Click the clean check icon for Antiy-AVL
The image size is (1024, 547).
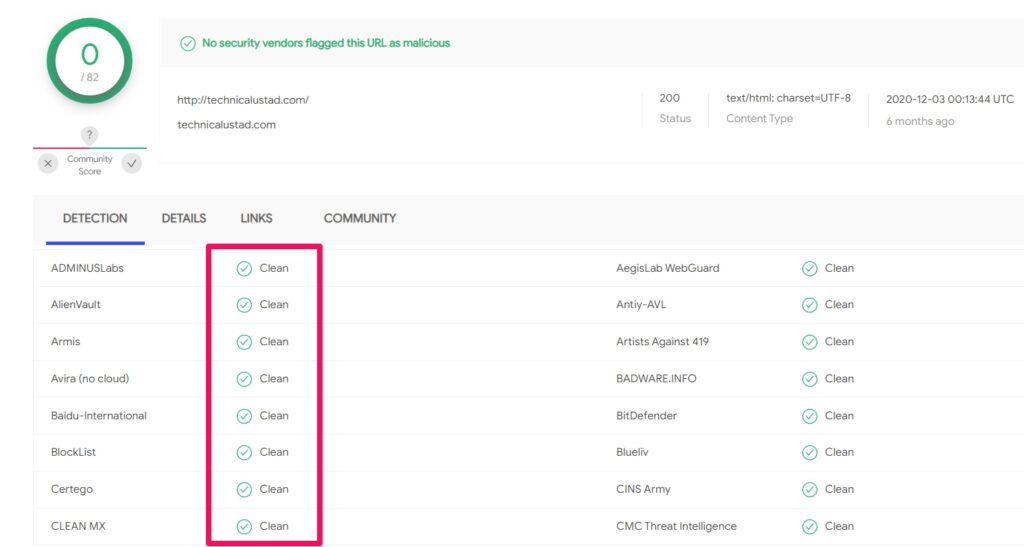click(810, 305)
